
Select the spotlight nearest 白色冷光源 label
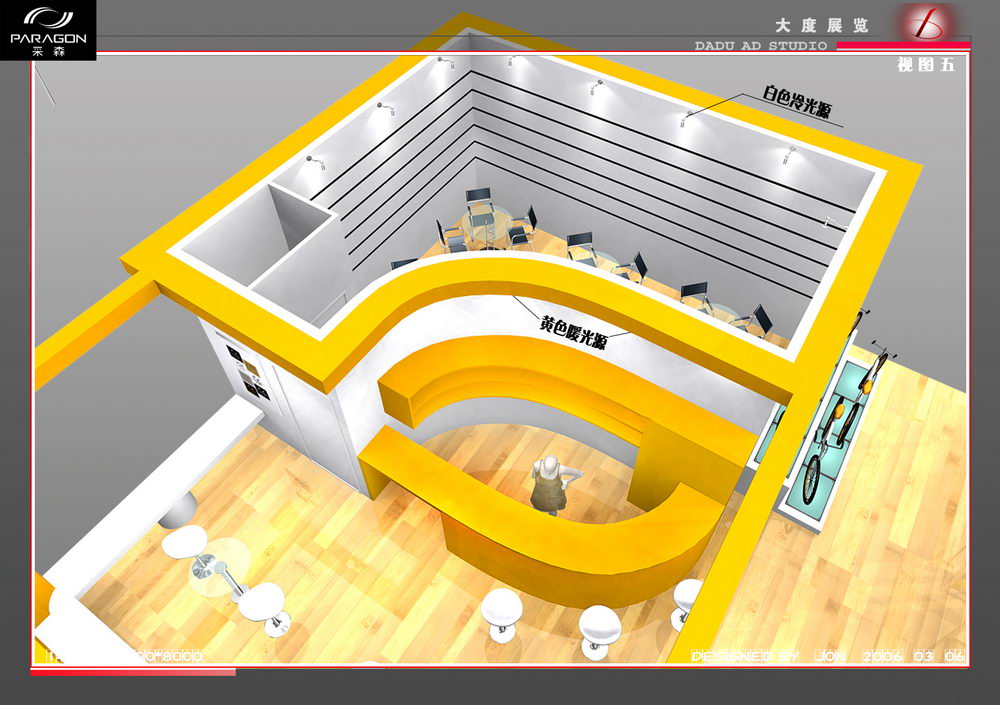point(688,118)
